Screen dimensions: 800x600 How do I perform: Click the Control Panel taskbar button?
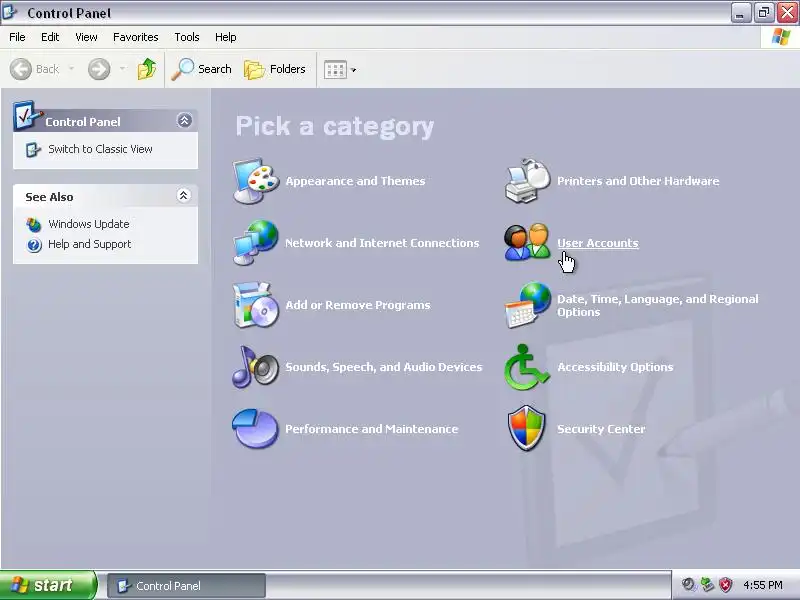pyautogui.click(x=186, y=585)
